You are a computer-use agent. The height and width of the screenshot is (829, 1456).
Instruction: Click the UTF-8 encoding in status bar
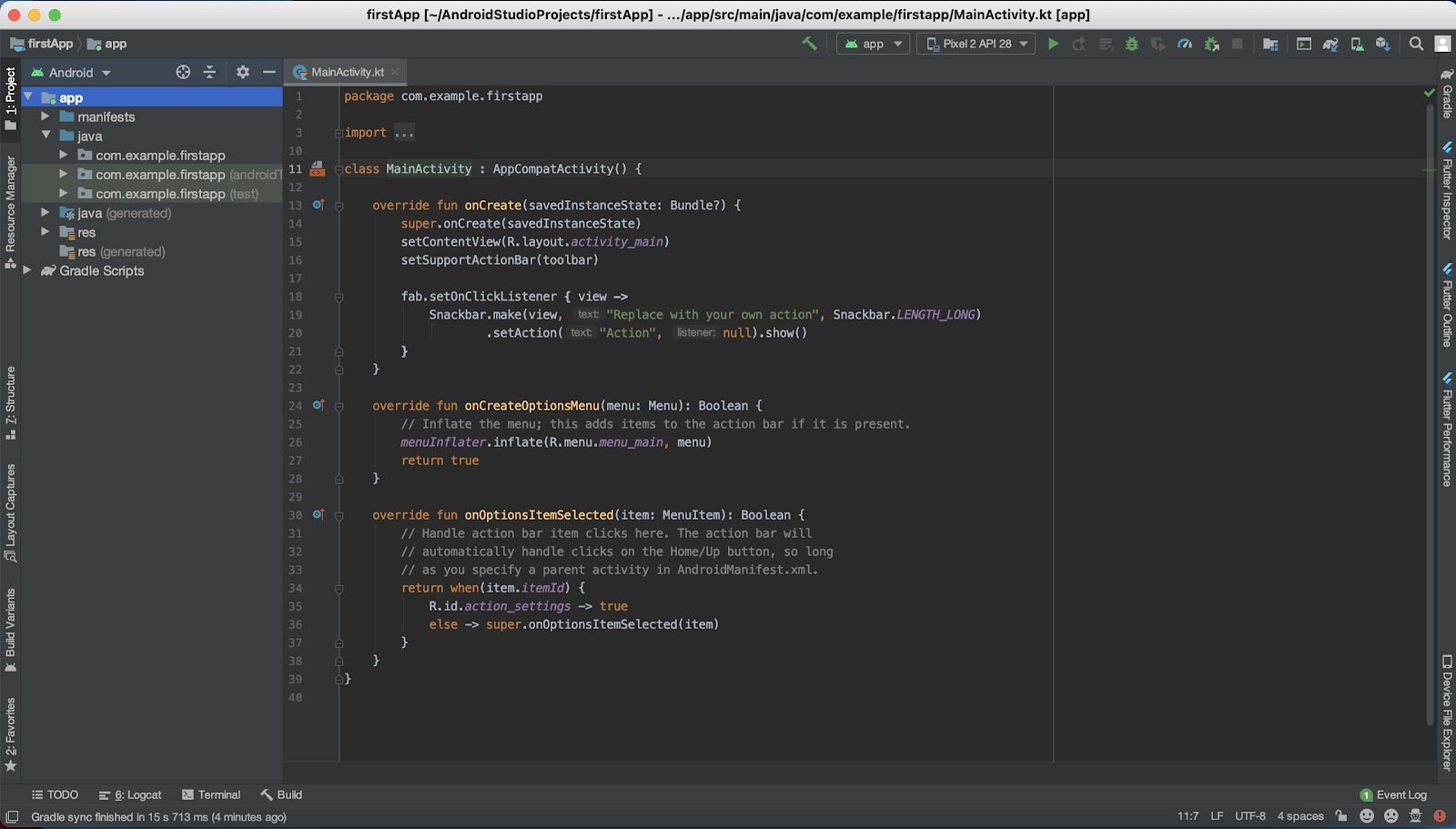[1249, 816]
